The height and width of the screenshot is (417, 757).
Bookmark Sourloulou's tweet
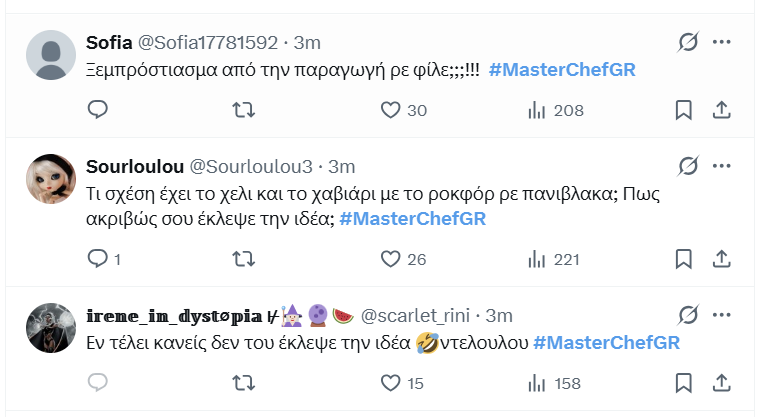pos(683,259)
